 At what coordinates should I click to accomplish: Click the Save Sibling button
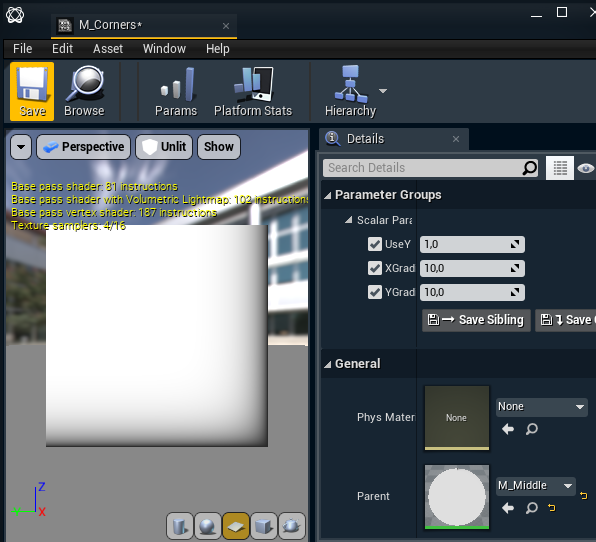476,320
